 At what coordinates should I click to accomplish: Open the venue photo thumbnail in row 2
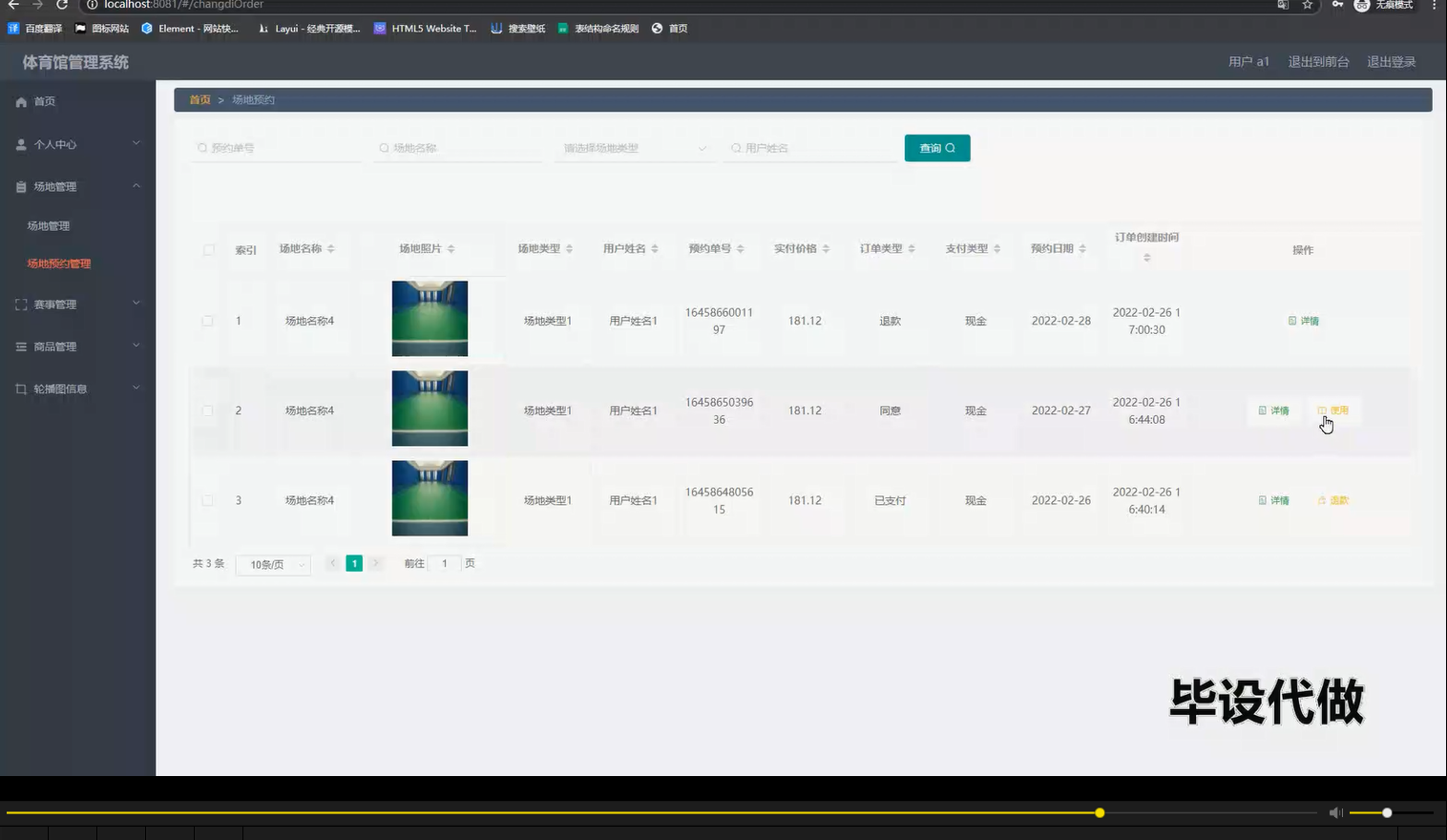tap(430, 409)
